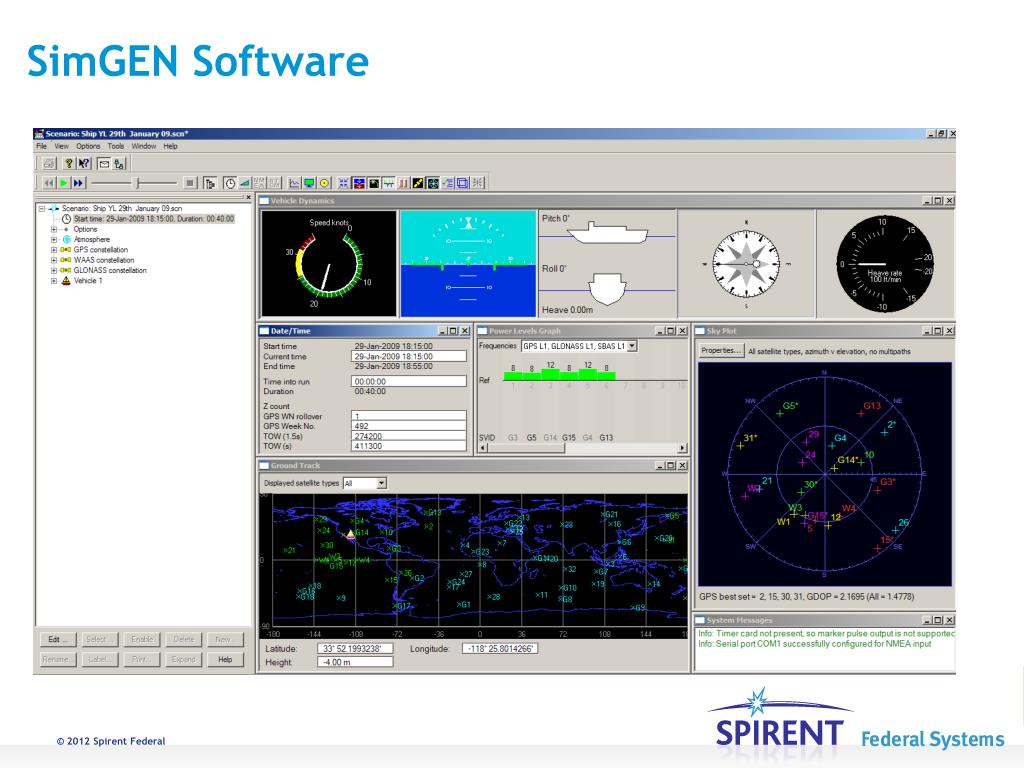This screenshot has width=1024, height=768.
Task: Click the Rename button in scenario panel
Action: (x=56, y=660)
